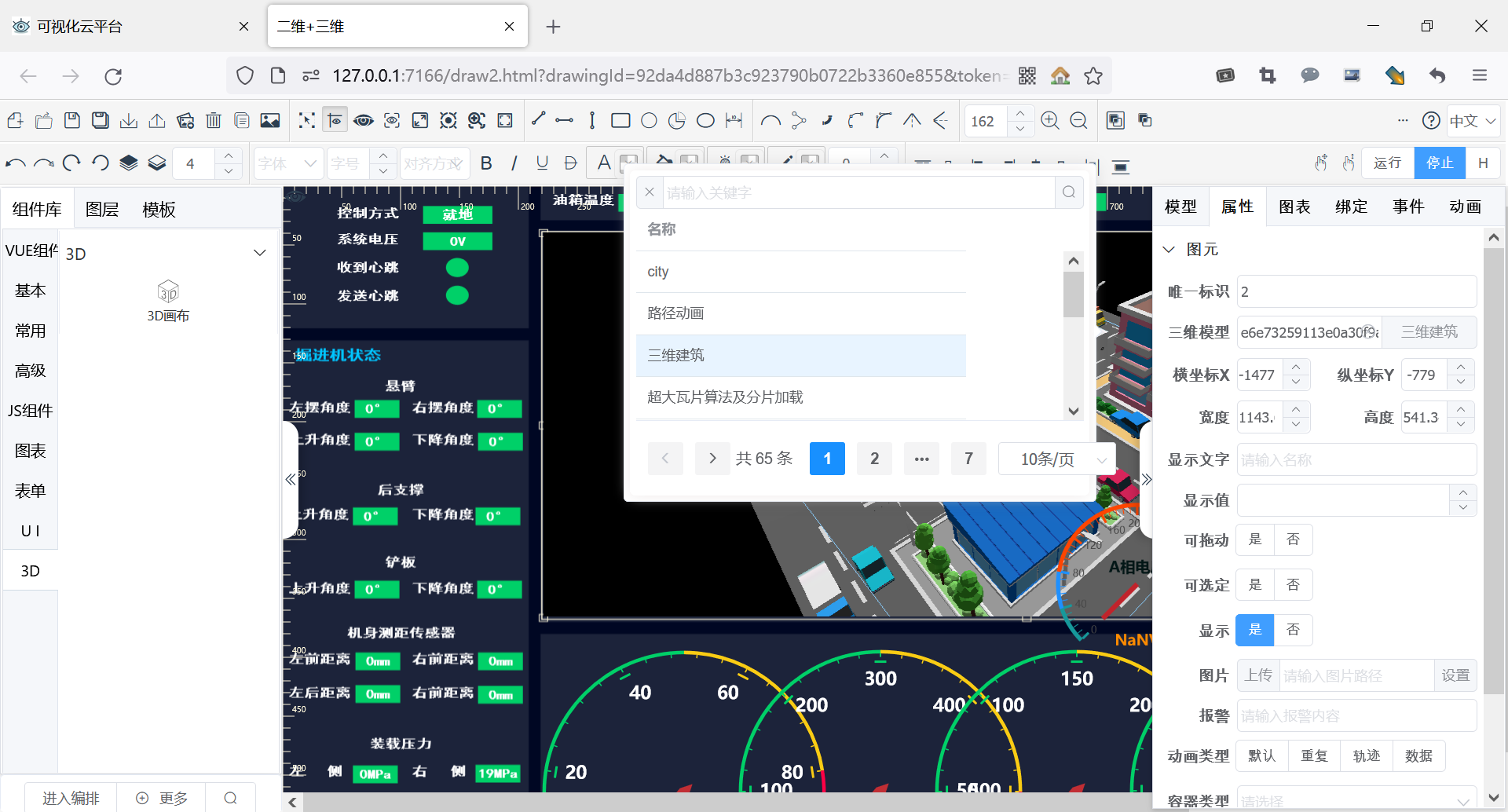Select the ellipse shape tool
The height and width of the screenshot is (812, 1508).
tap(705, 120)
